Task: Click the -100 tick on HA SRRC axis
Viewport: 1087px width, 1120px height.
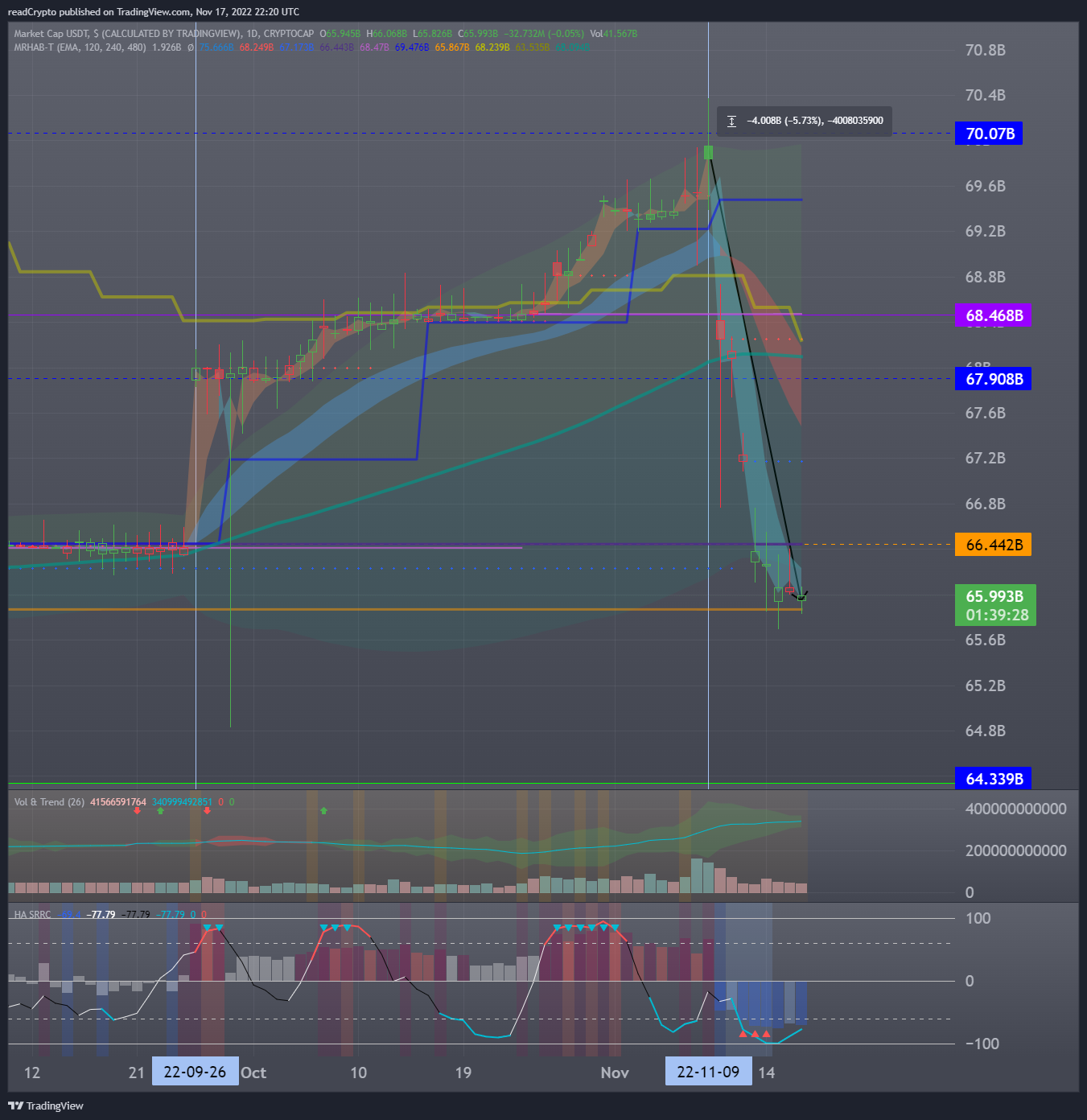Action: click(982, 1044)
